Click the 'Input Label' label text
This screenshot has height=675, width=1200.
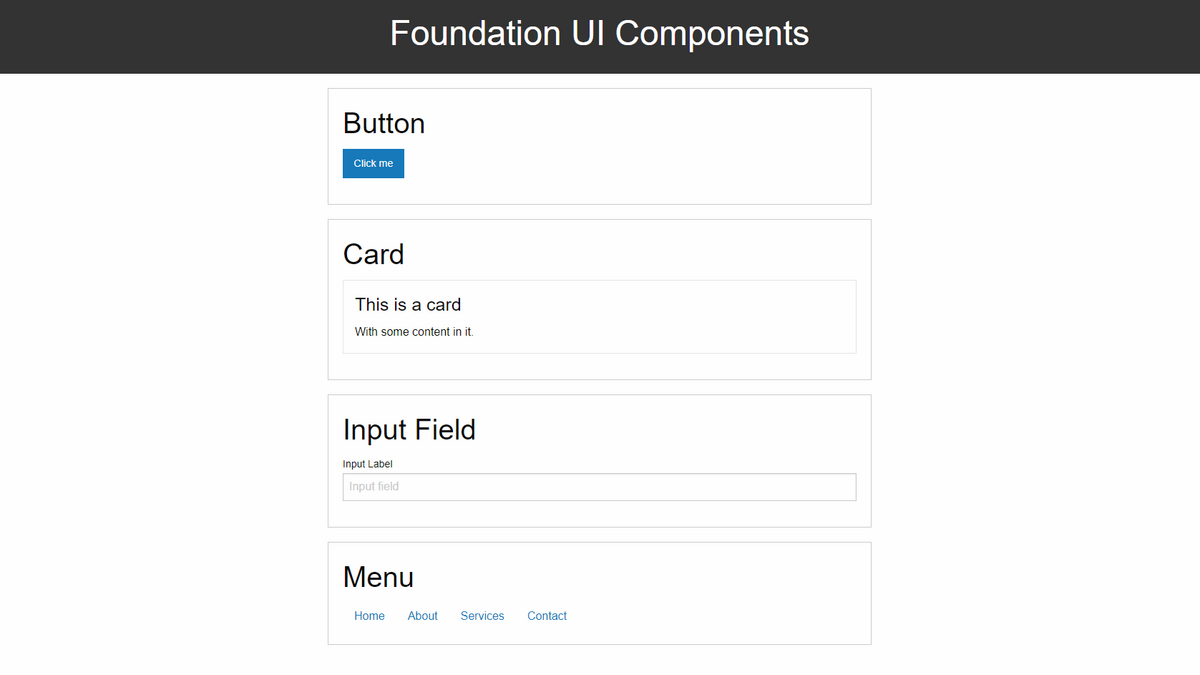coord(368,464)
